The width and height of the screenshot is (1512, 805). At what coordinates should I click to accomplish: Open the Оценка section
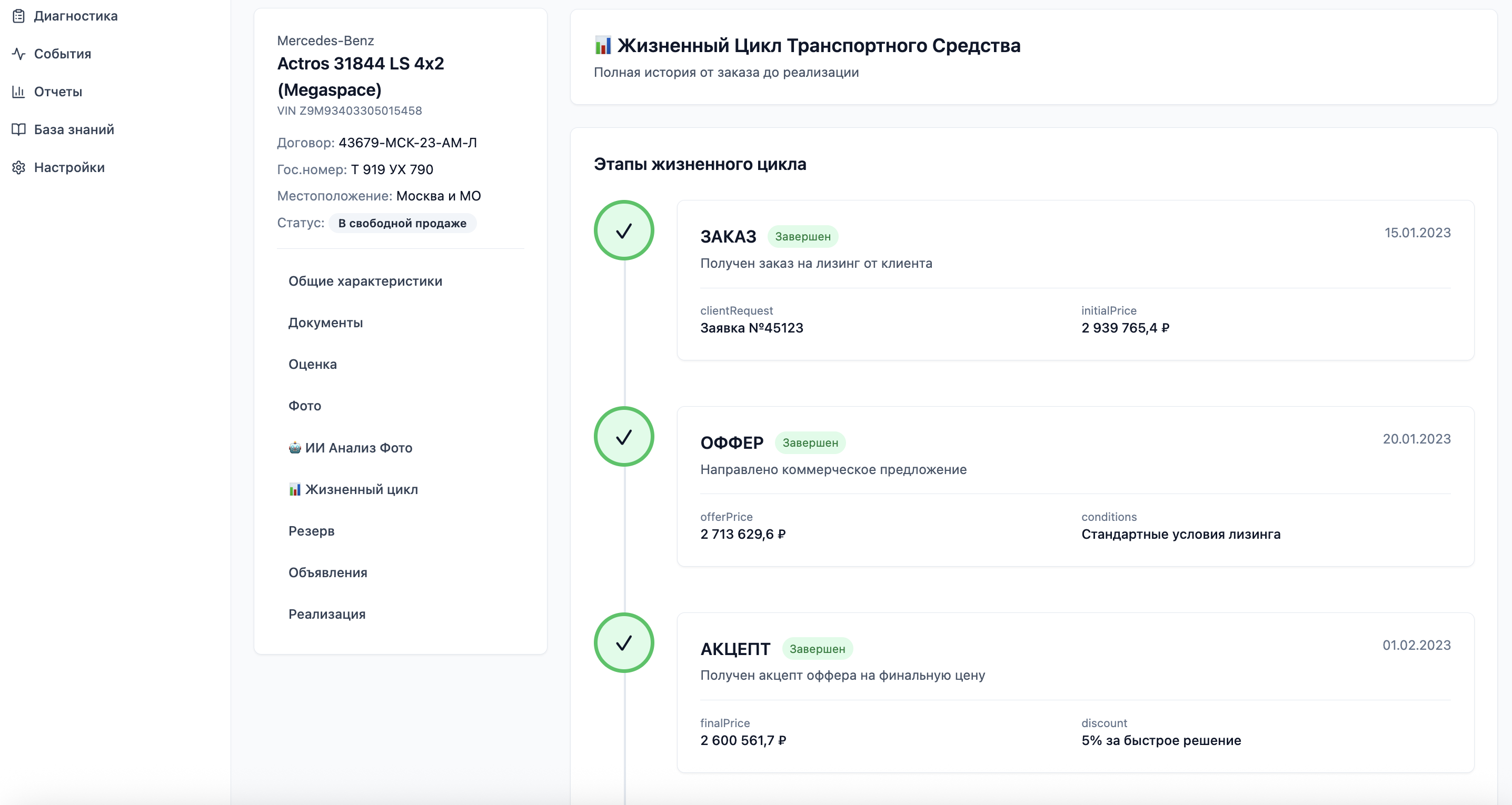pos(312,365)
